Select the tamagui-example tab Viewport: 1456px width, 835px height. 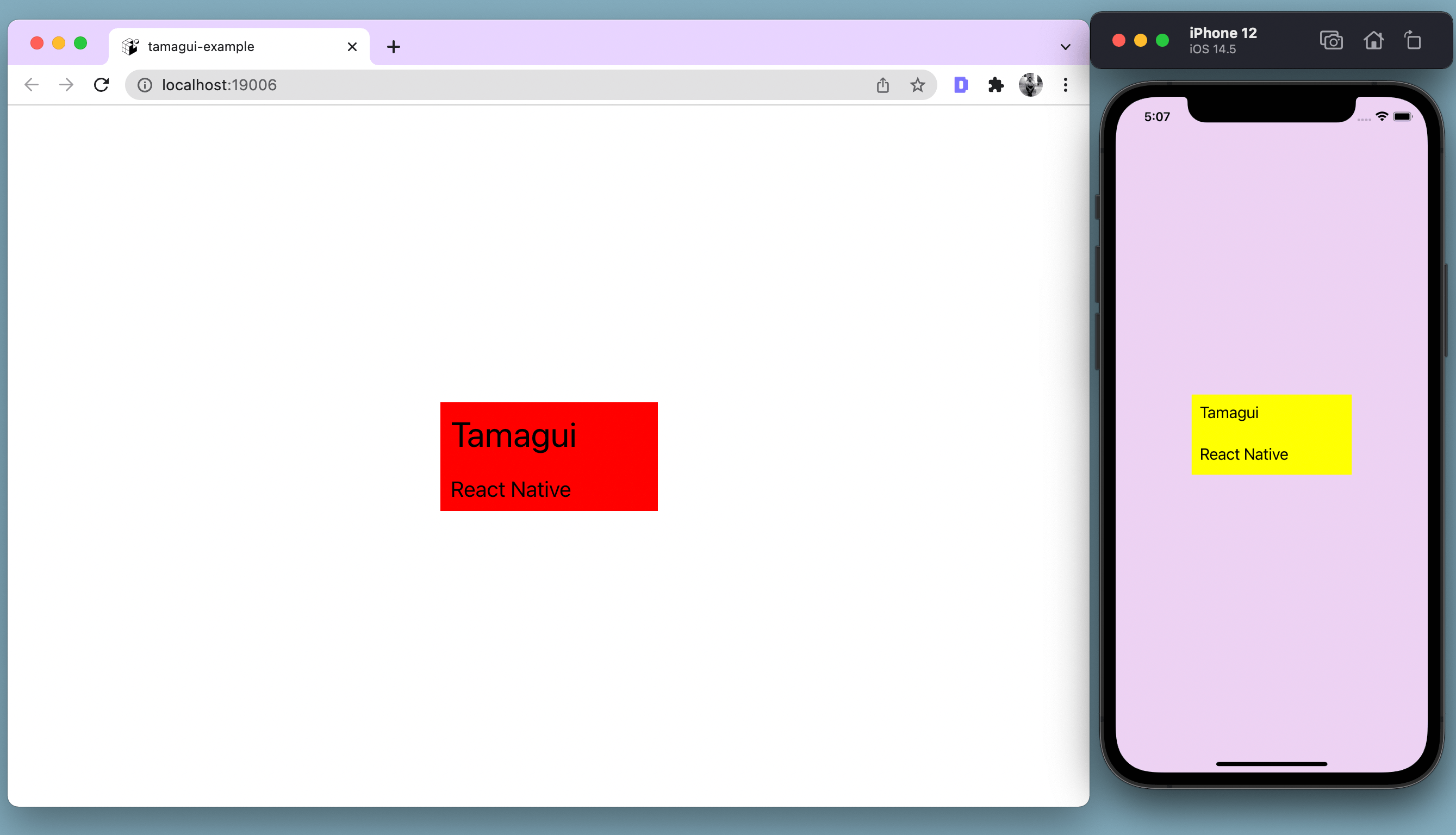239,46
